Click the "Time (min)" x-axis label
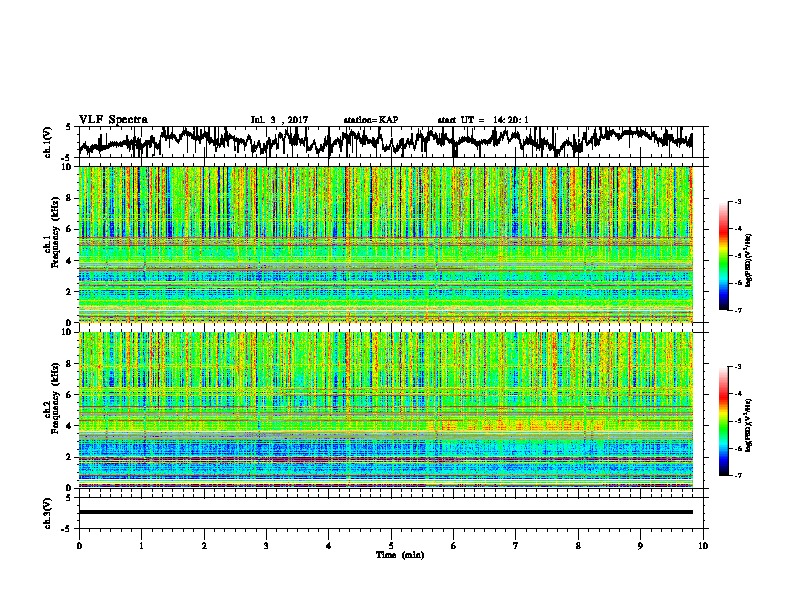This screenshot has height=612, width=792. (x=400, y=555)
